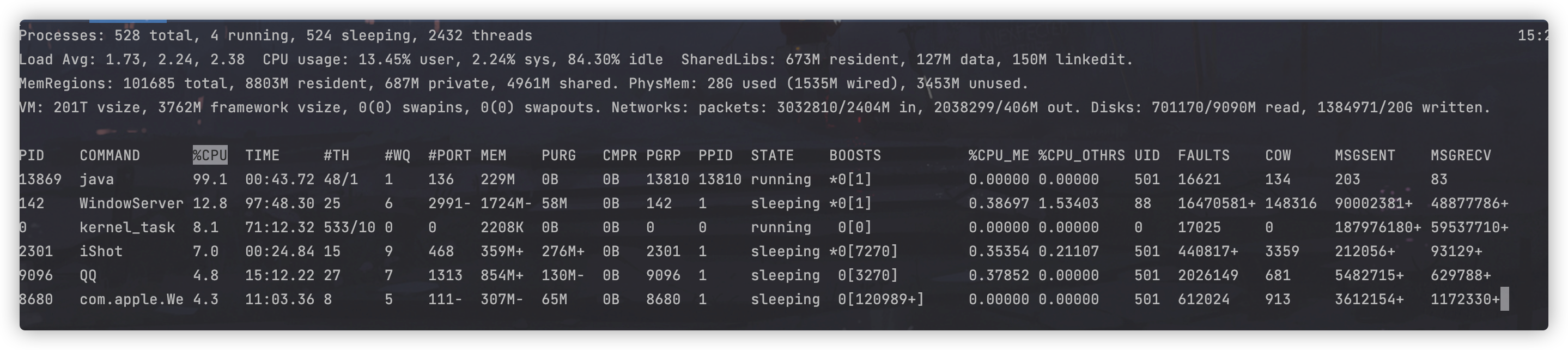Click the BOOSTS column header
This screenshot has height=350, width=1568.
pos(855,155)
